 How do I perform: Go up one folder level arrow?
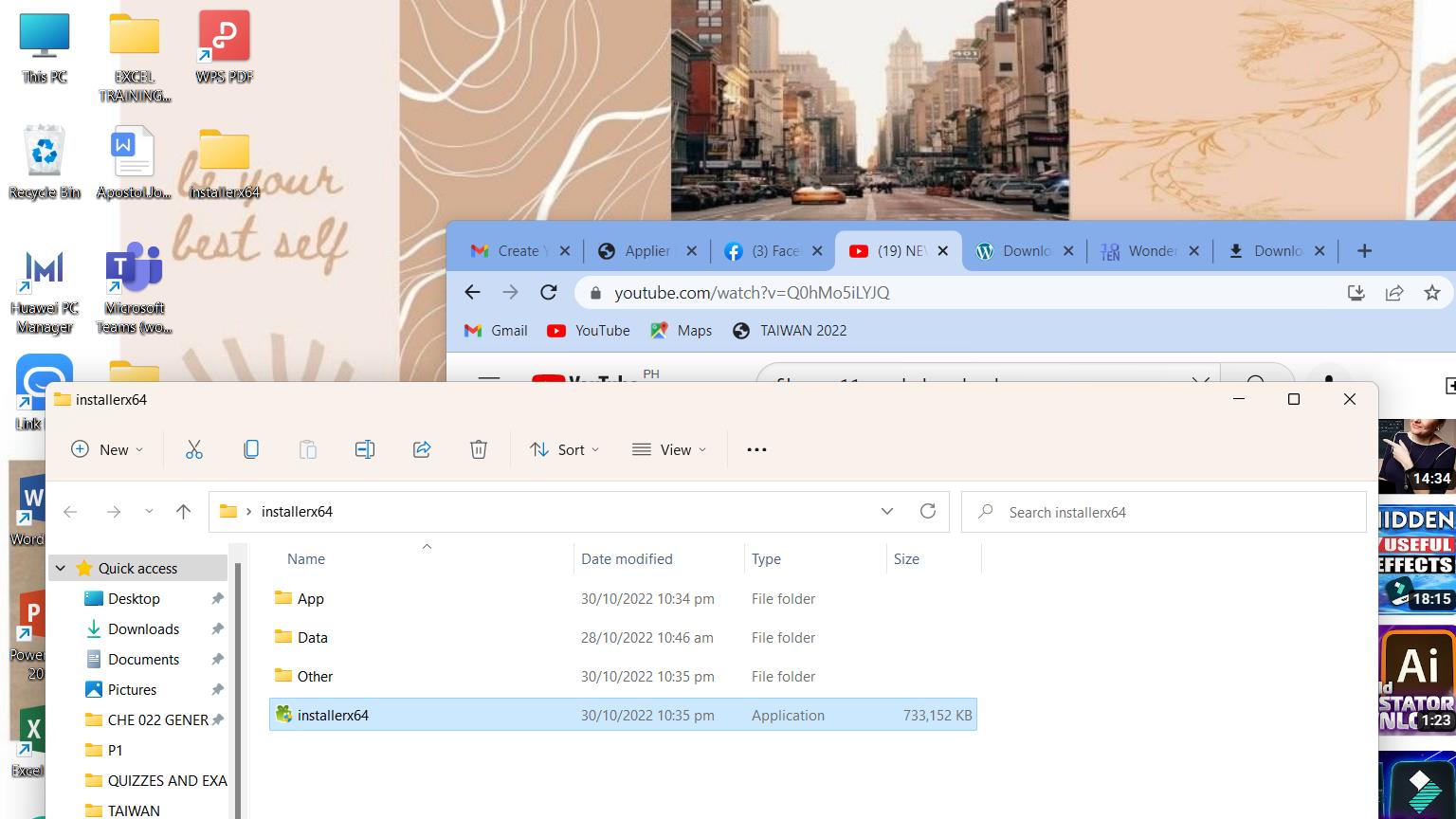click(183, 512)
